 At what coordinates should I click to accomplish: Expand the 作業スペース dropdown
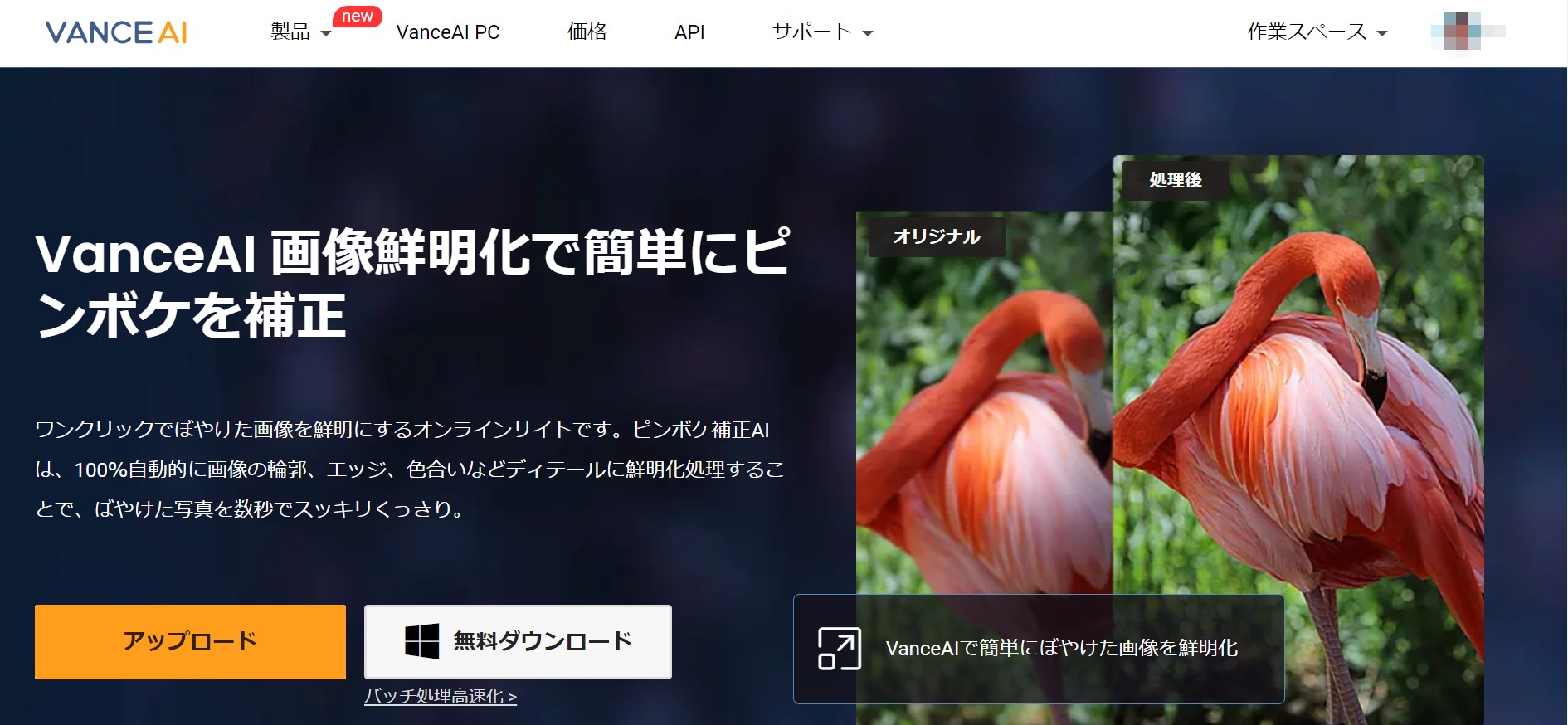[x=1317, y=32]
